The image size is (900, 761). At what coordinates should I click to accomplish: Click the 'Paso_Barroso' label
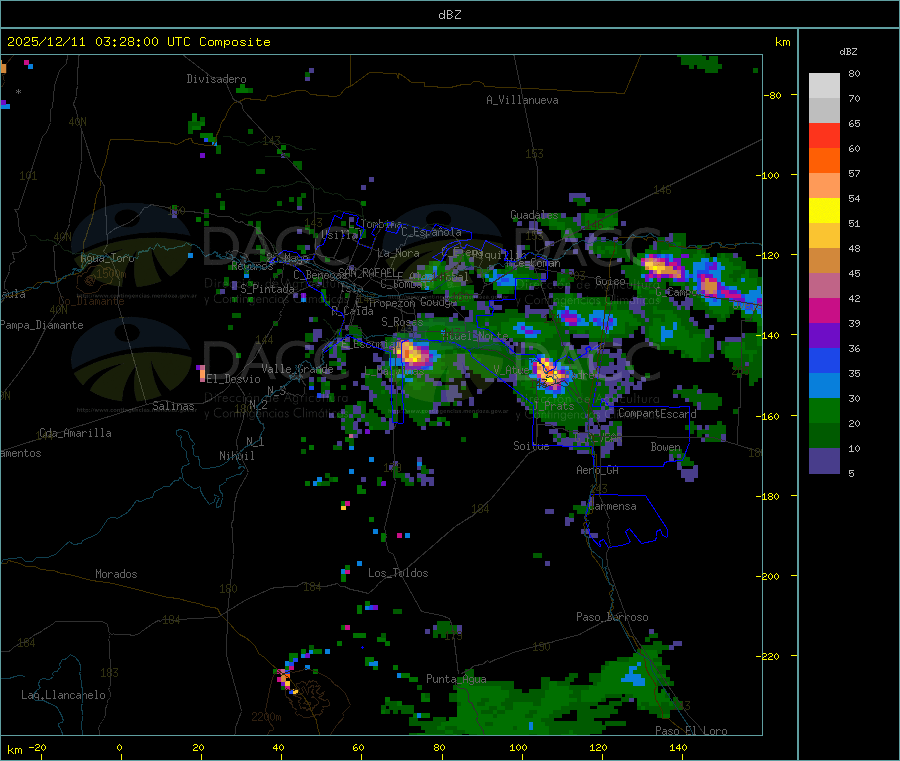pos(612,617)
